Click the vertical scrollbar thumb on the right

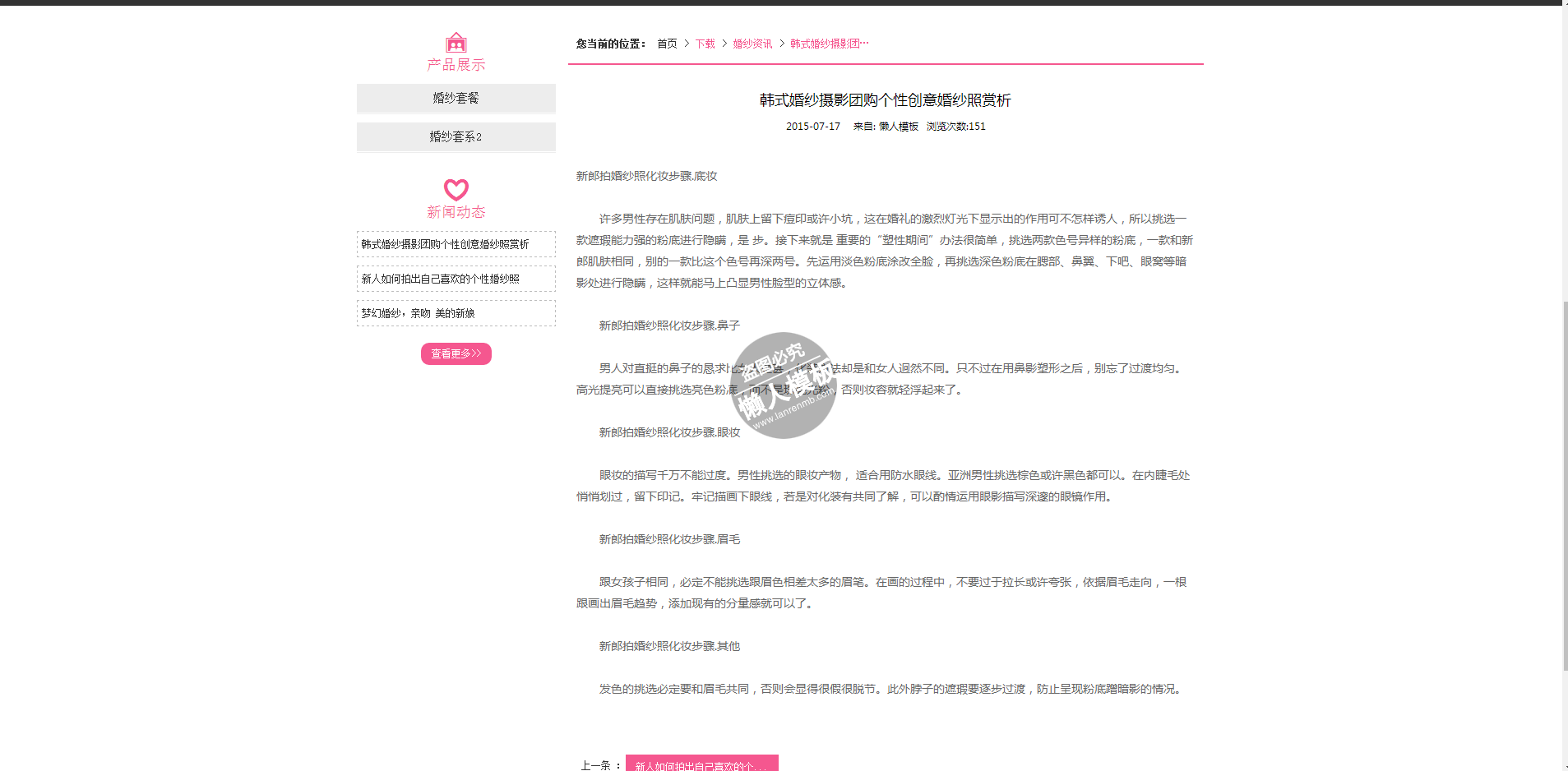1565,485
